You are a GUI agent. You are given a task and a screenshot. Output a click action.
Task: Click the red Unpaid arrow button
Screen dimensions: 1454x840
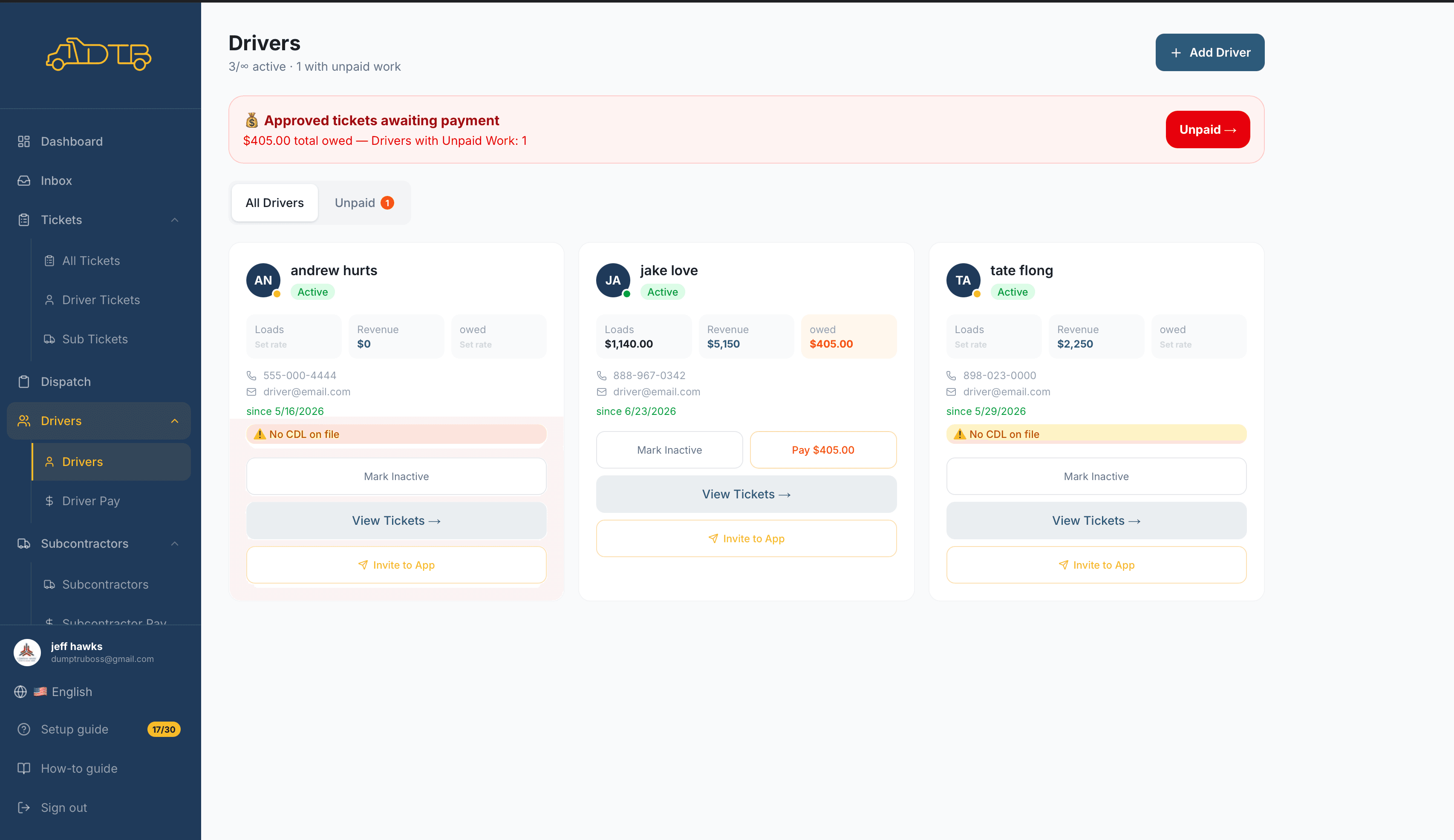[x=1208, y=129]
